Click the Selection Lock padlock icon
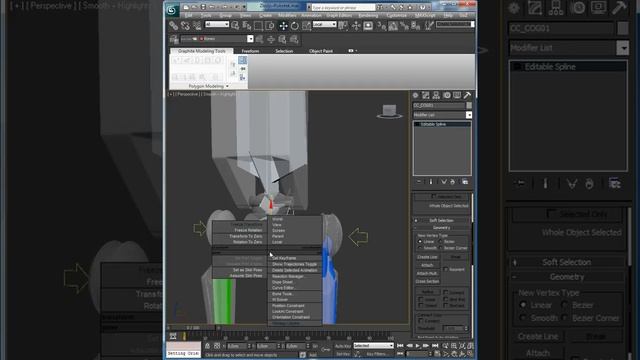The height and width of the screenshot is (360, 640). pyautogui.click(x=207, y=346)
